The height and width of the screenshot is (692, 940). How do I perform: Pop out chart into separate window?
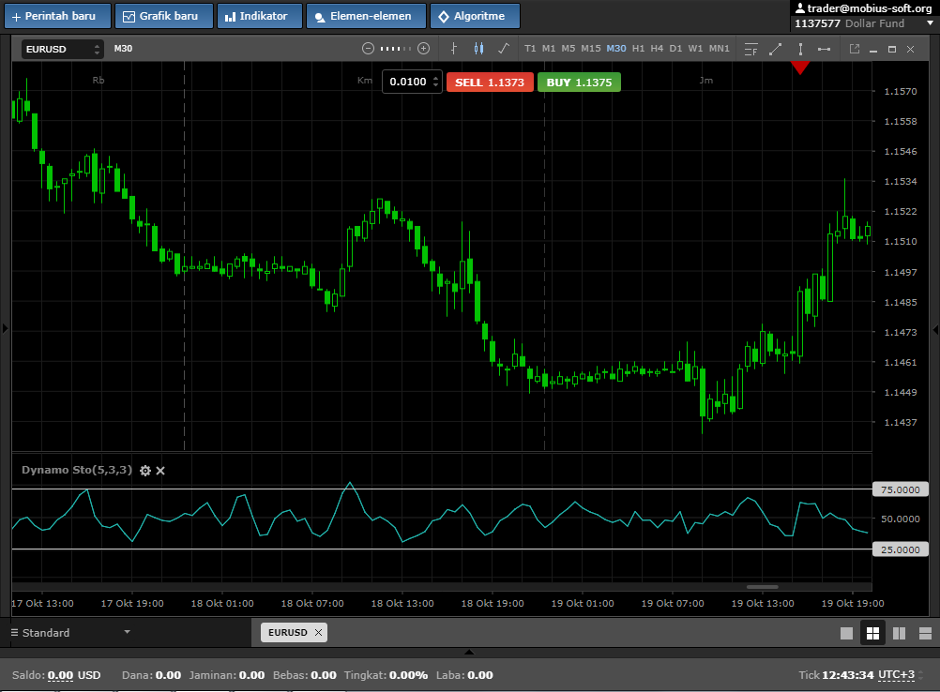tap(854, 48)
